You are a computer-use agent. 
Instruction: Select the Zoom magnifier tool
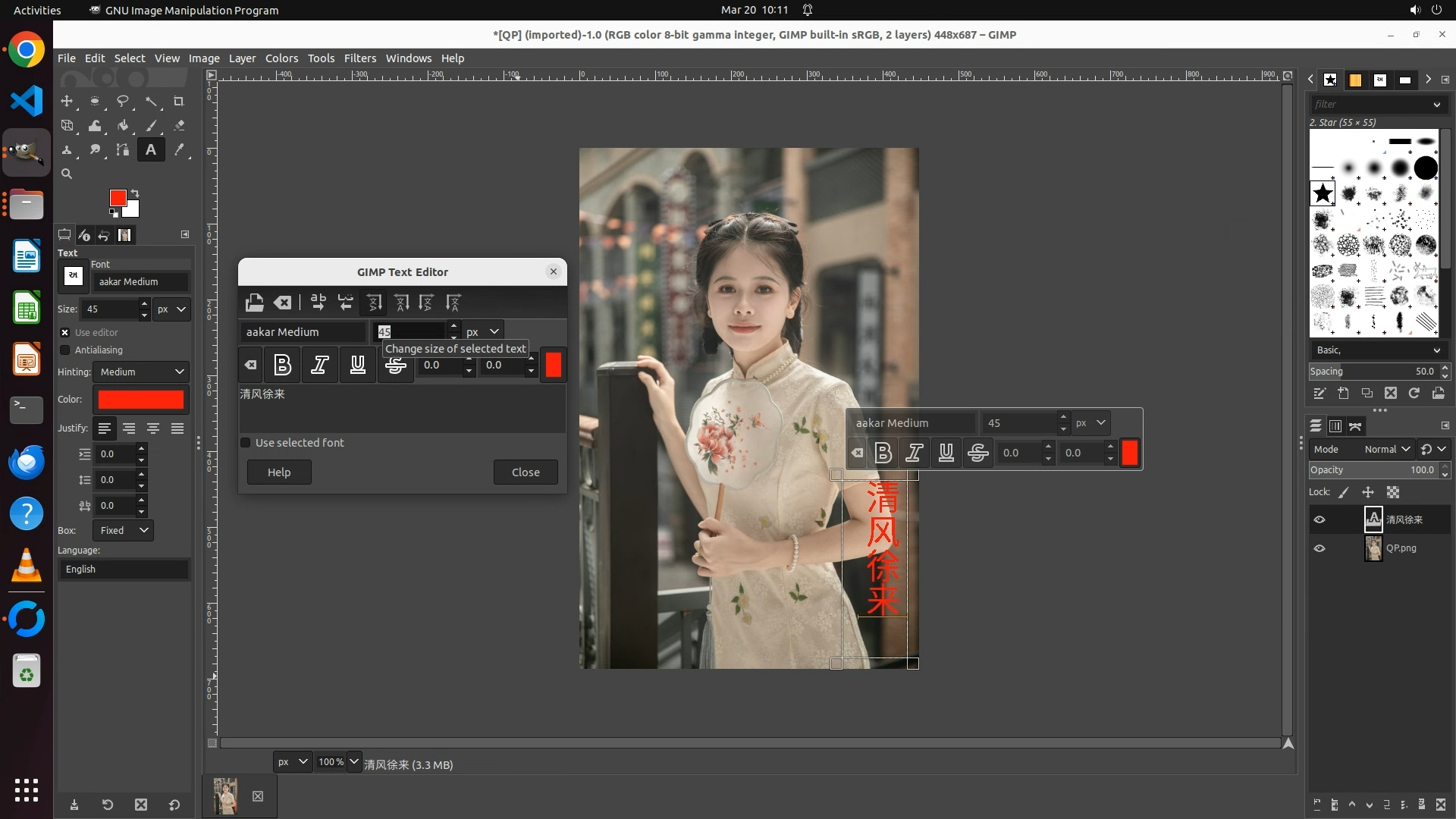67,174
